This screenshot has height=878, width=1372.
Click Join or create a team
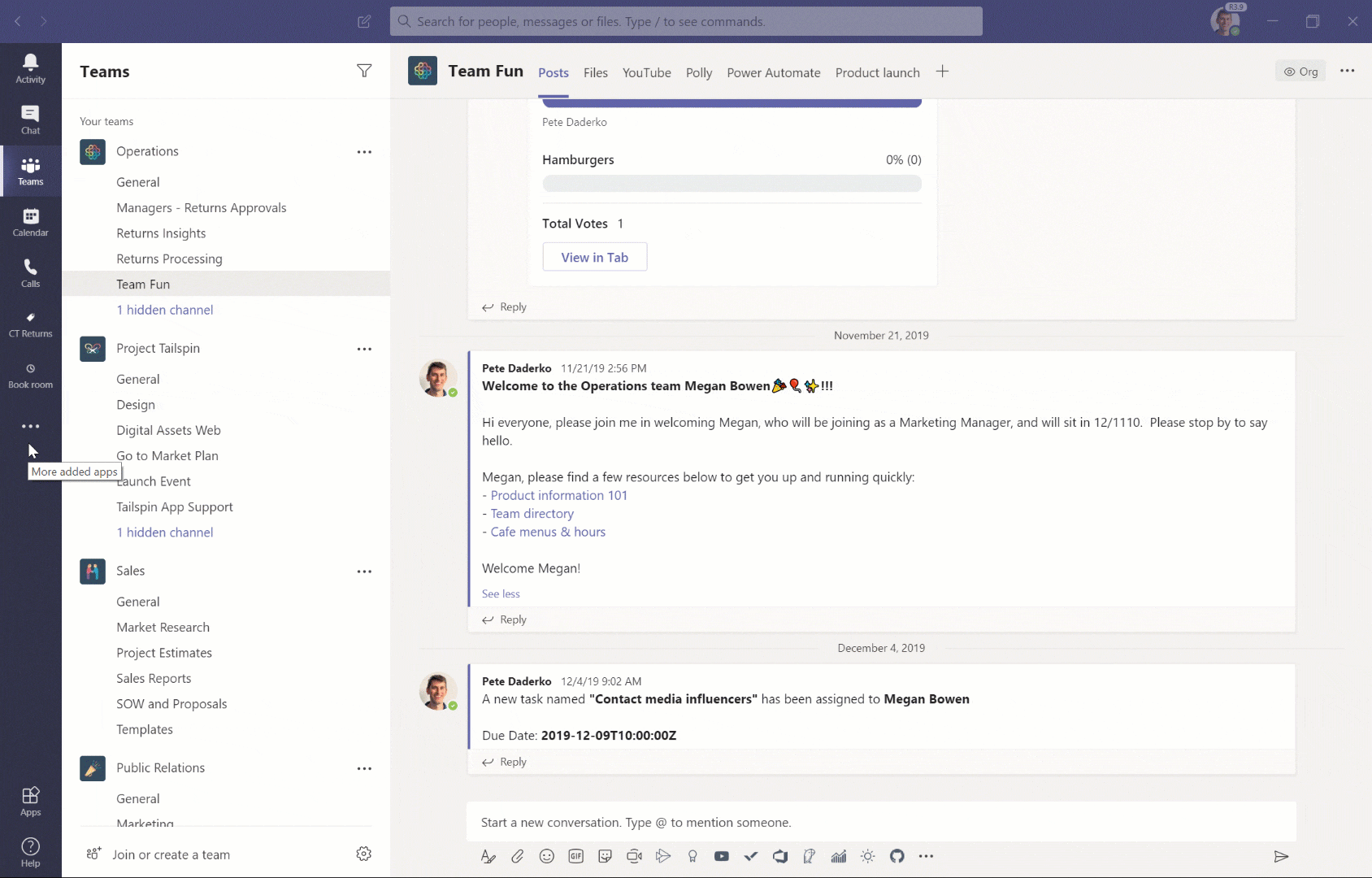pos(158,854)
